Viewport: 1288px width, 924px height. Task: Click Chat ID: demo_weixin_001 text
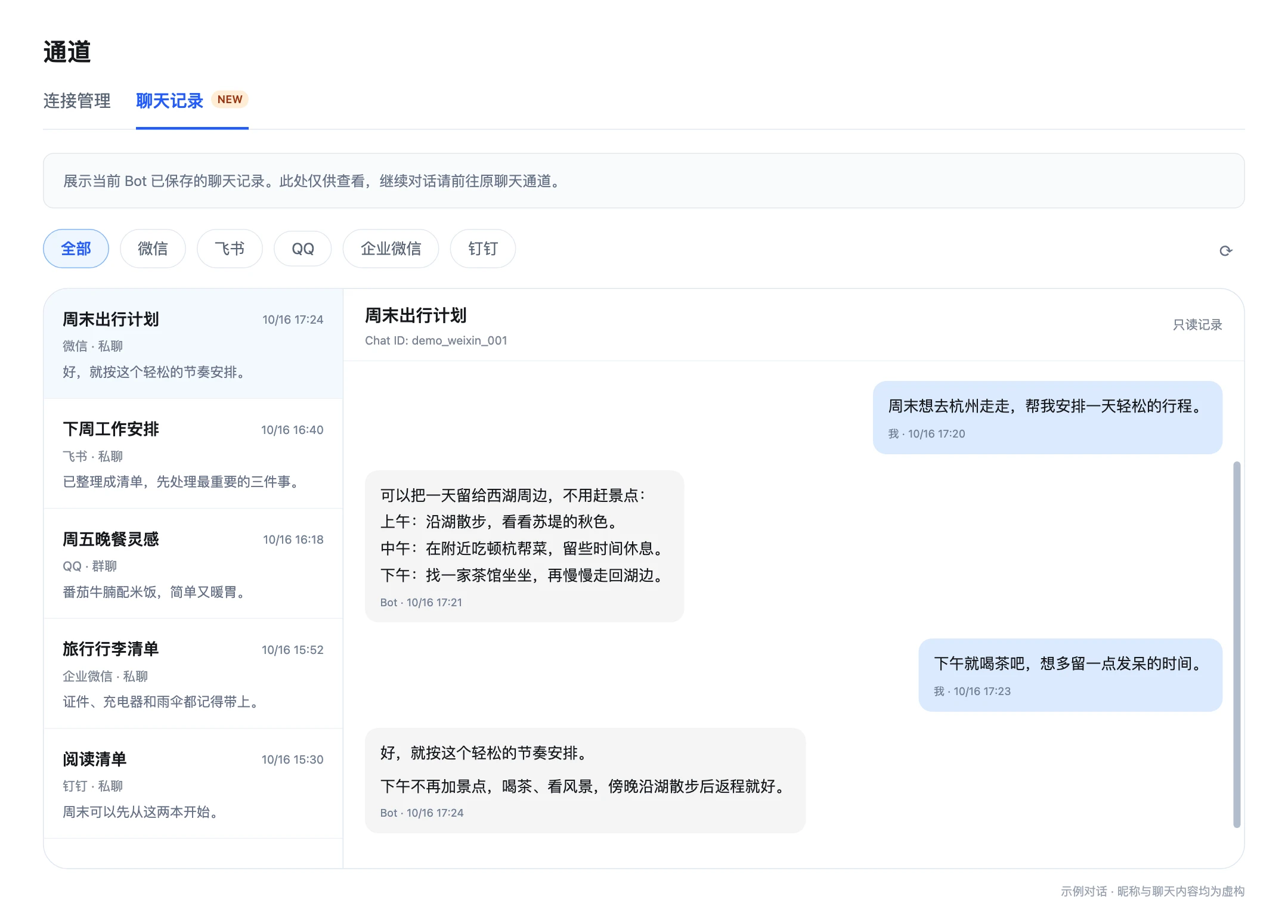tap(436, 340)
